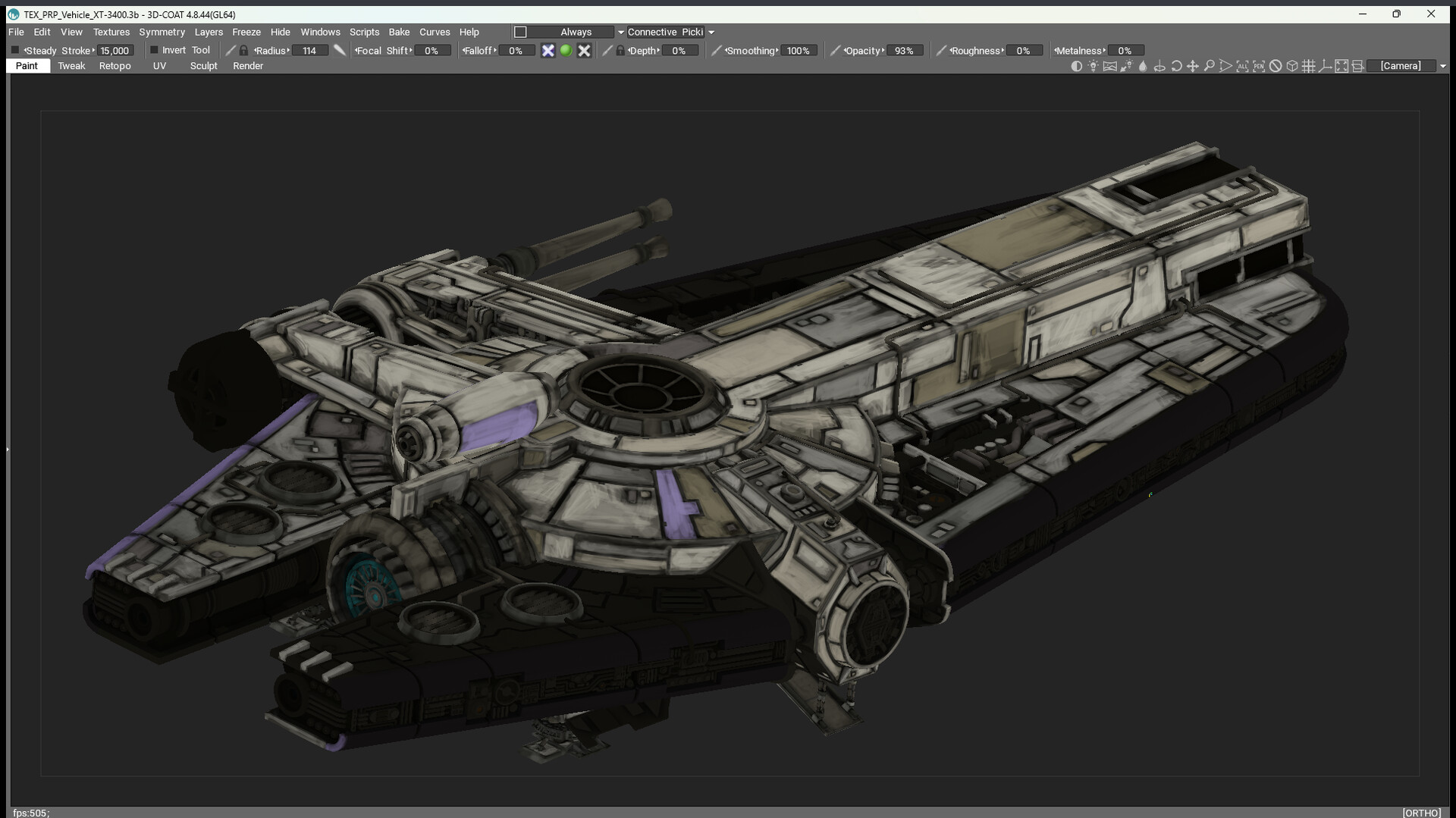Click the triangle perspective view icon
1456x818 pixels.
pyautogui.click(x=1225, y=66)
